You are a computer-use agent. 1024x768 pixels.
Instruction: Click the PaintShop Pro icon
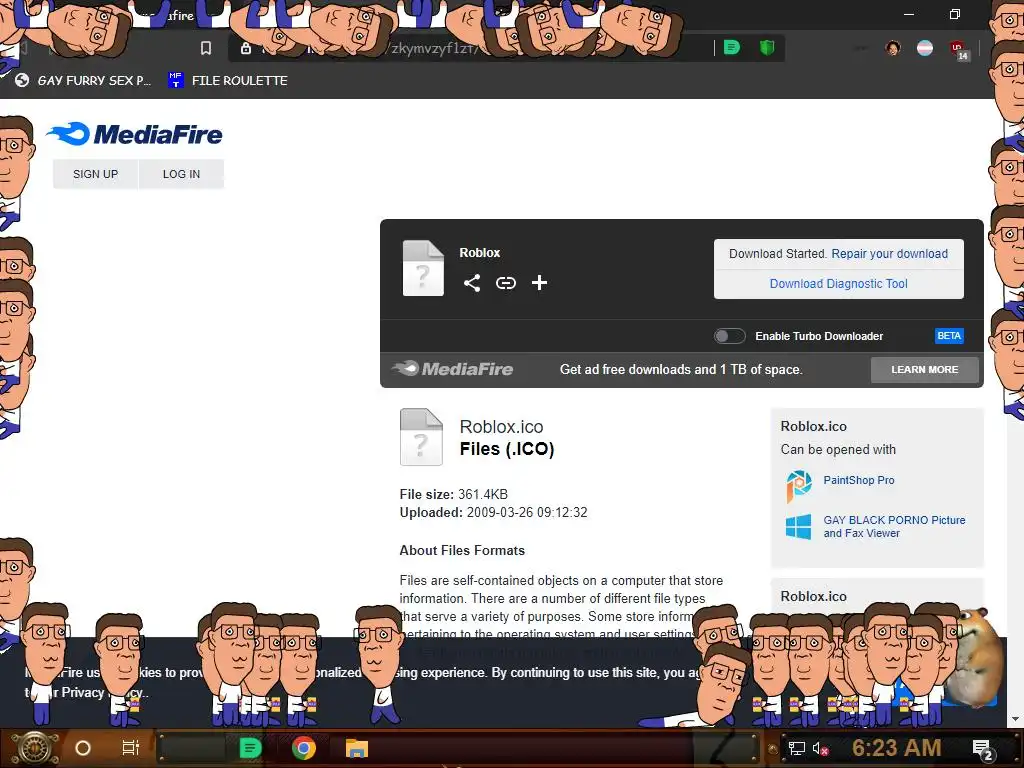799,485
